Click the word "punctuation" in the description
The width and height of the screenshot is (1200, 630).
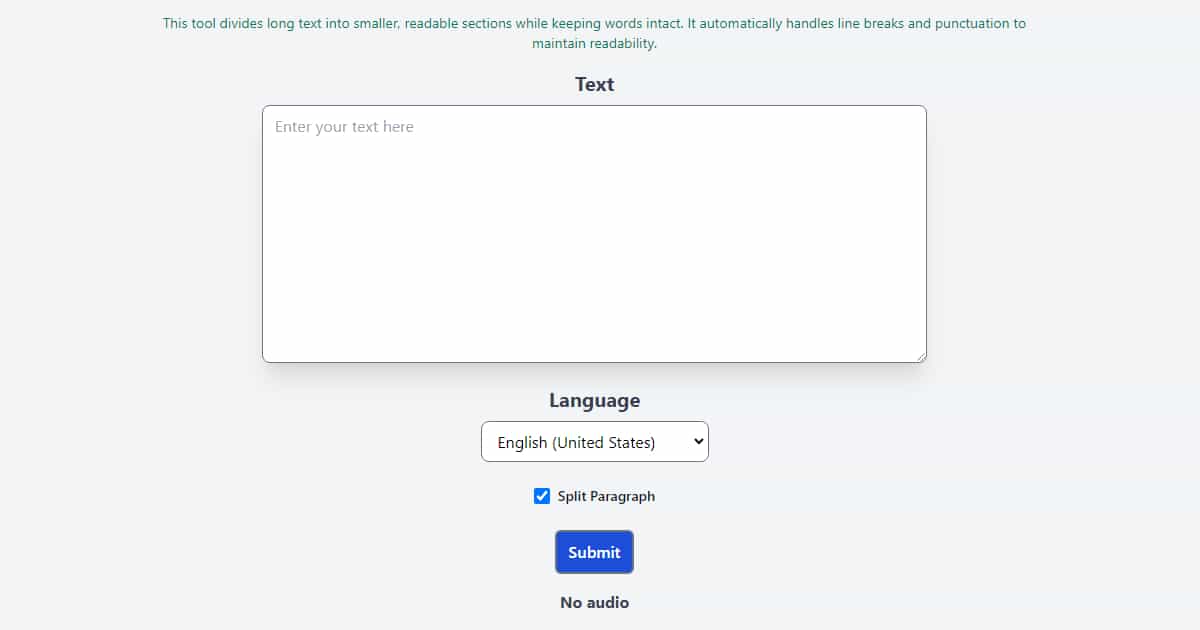click(972, 23)
